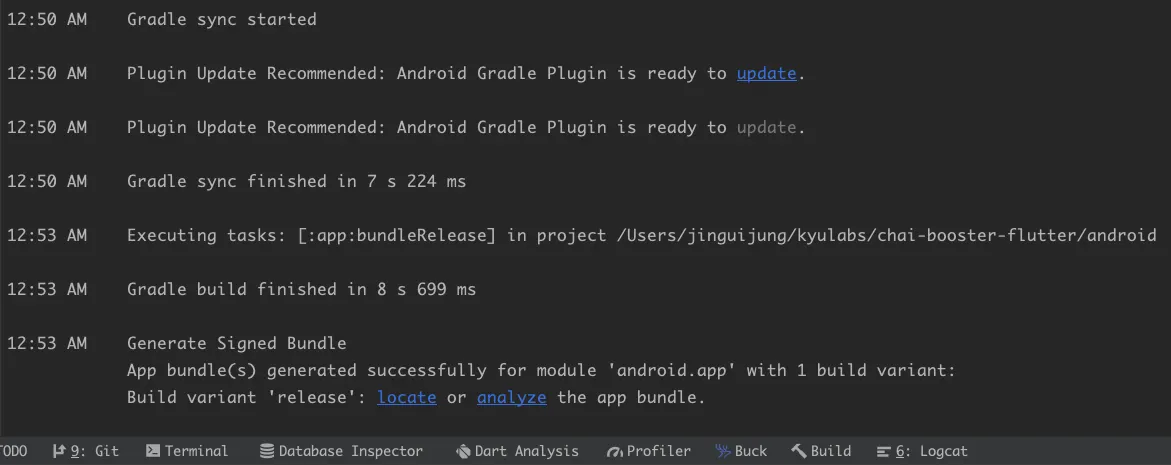Image resolution: width=1171 pixels, height=465 pixels.
Task: Click the blue update link
Action: pyautogui.click(x=766, y=73)
